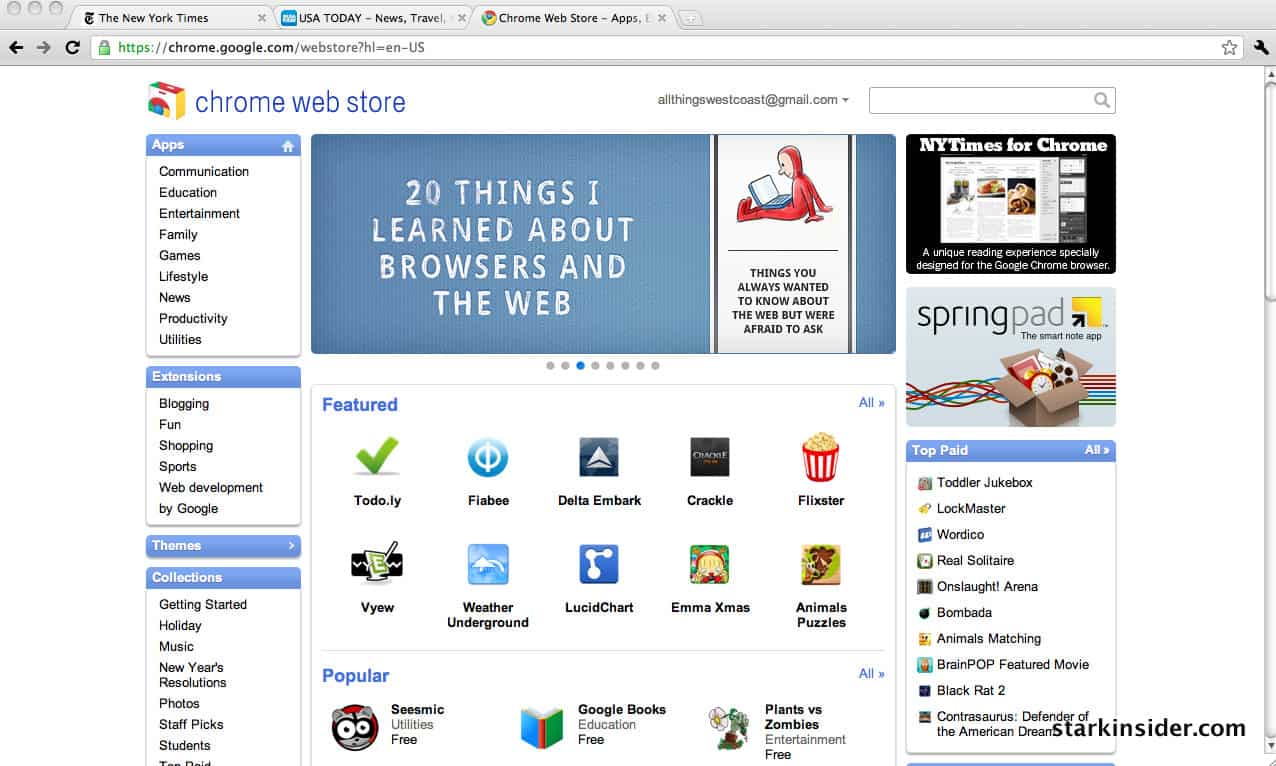Open the Productivity apps category

(x=193, y=318)
